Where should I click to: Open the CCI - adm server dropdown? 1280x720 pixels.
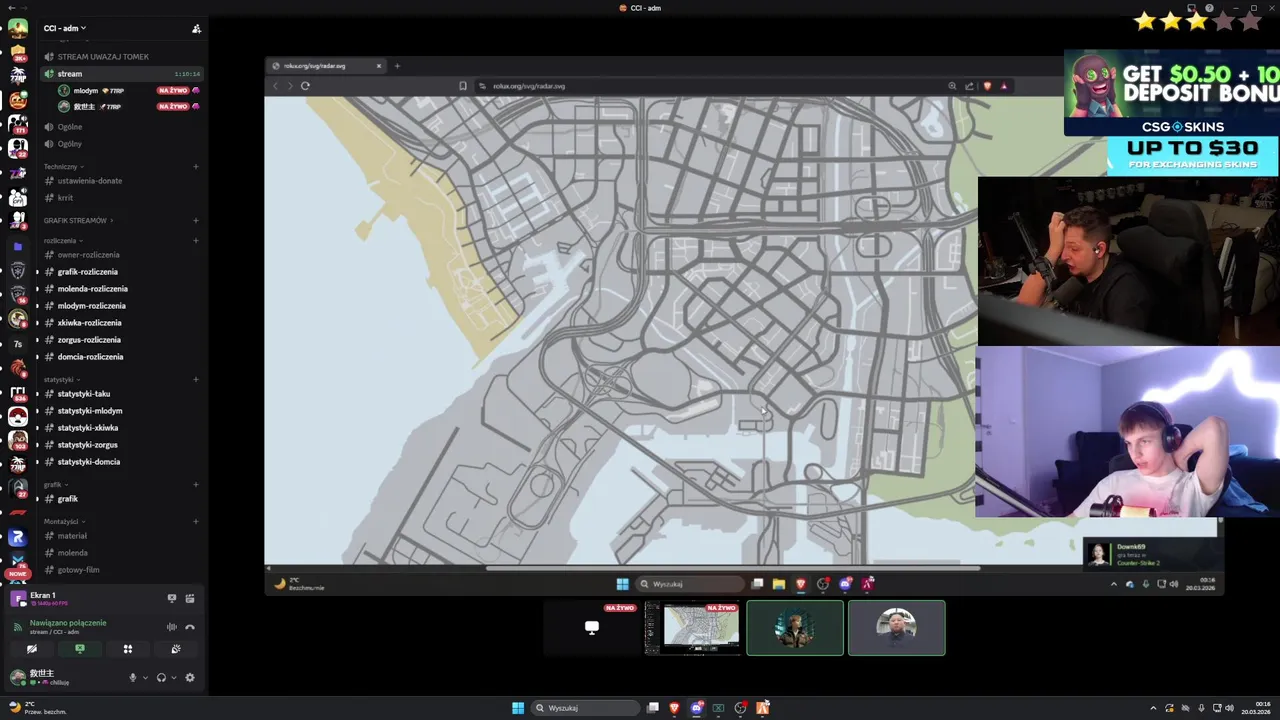[x=65, y=28]
